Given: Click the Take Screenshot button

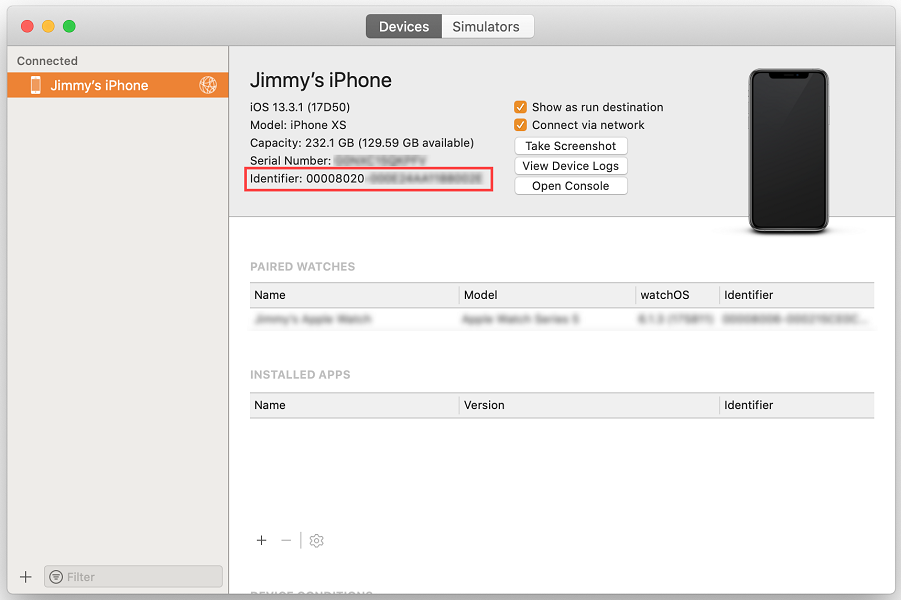Looking at the screenshot, I should pos(570,145).
